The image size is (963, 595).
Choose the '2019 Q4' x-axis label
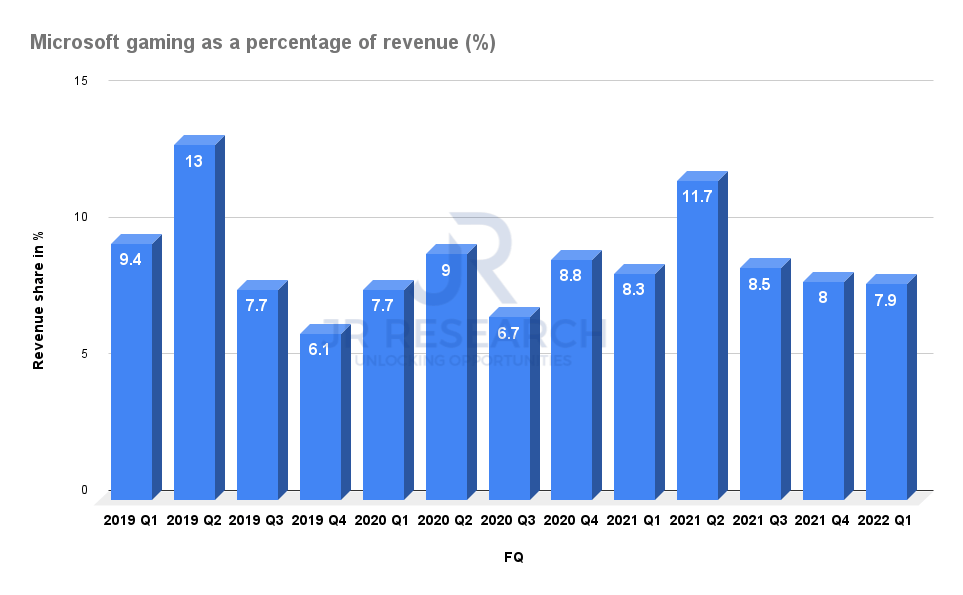coord(319,521)
